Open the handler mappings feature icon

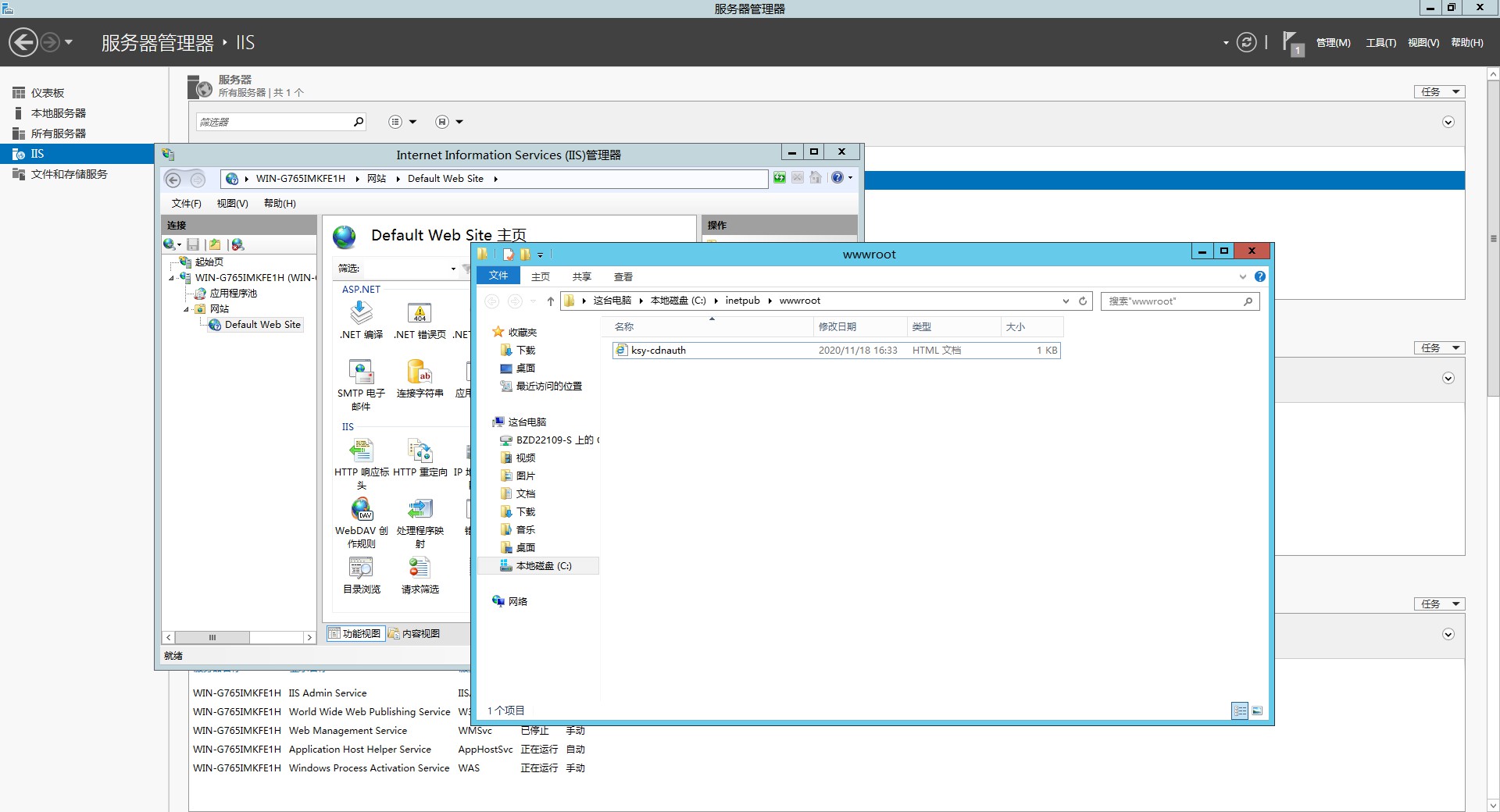tap(420, 510)
